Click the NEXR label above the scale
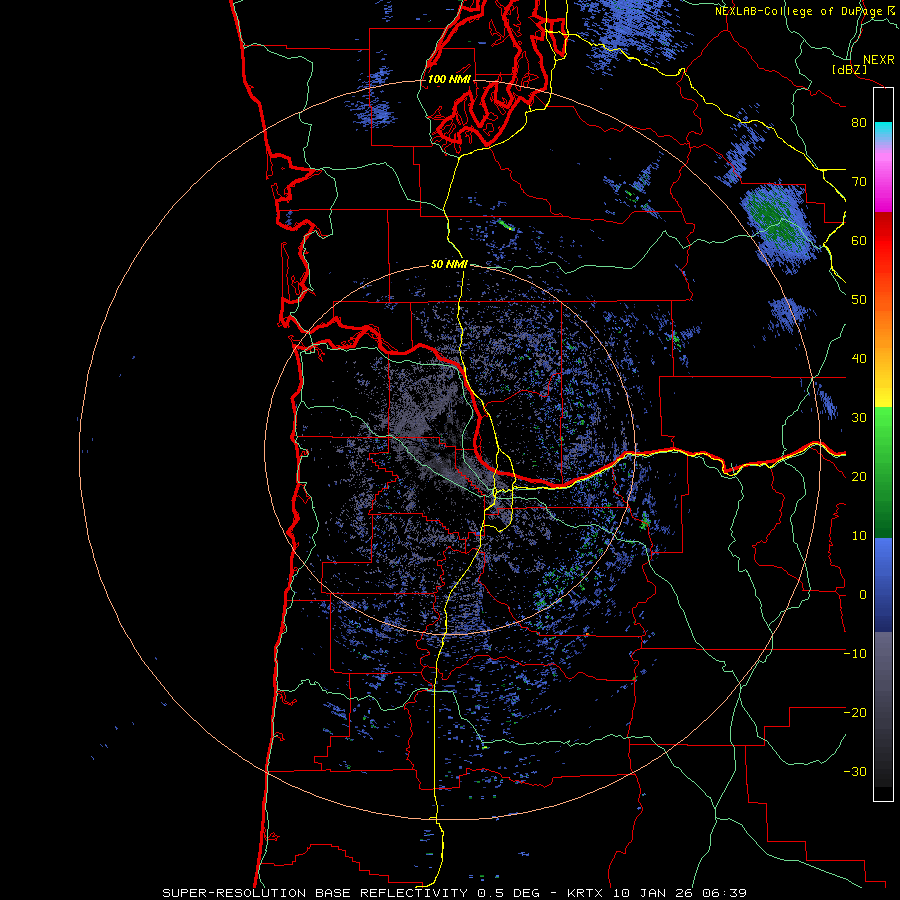Viewport: 900px width, 900px height. (879, 60)
